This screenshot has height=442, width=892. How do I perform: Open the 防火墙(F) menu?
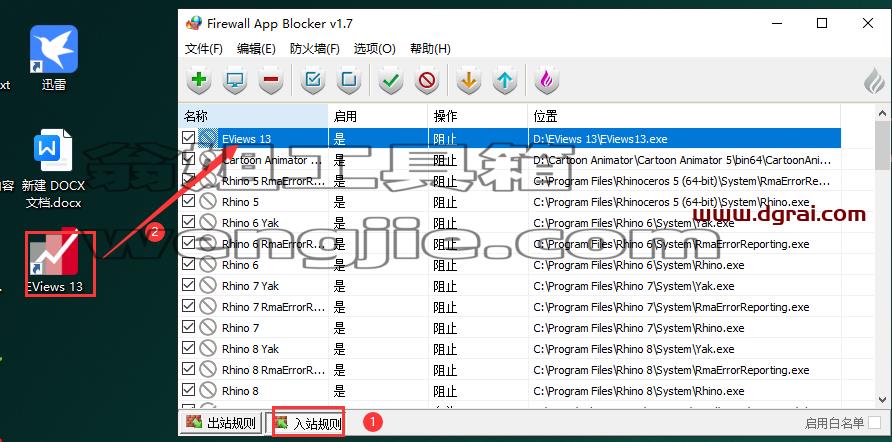(315, 49)
